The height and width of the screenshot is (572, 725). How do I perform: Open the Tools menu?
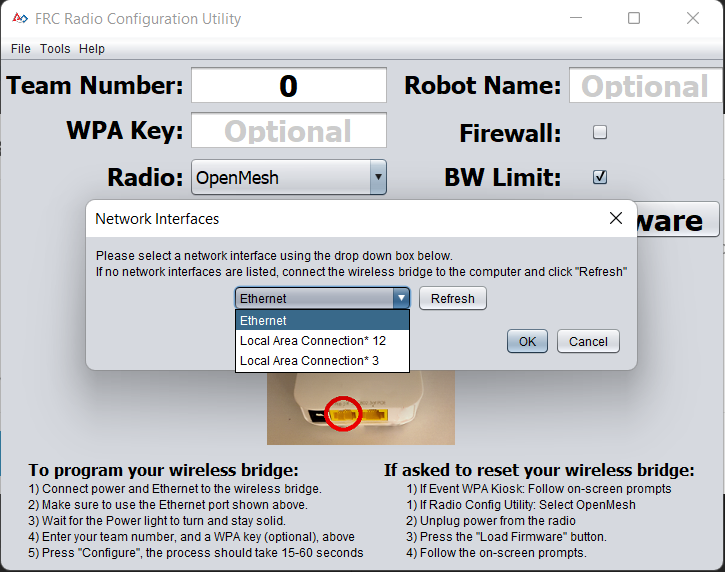point(55,49)
